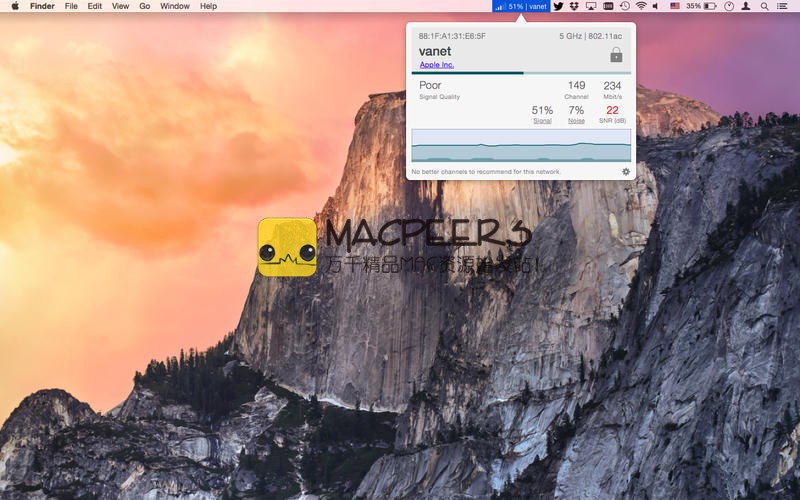Open the Twitter menu bar icon

click(x=558, y=6)
